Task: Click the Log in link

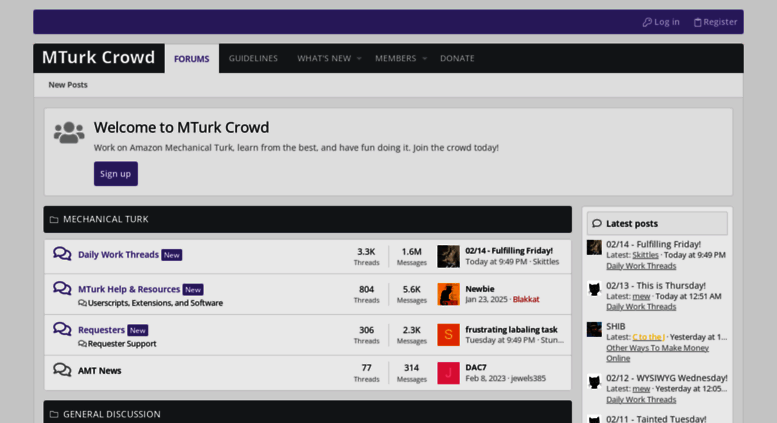Action: pyautogui.click(x=661, y=22)
